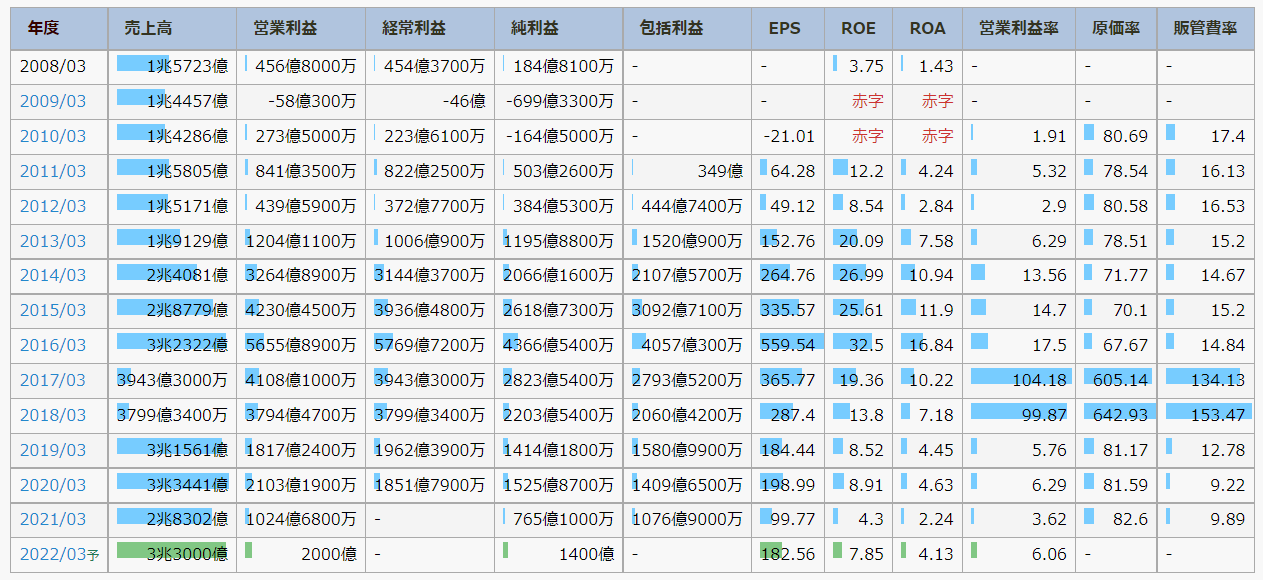
Task: Select 2009/03 ROE 赤字 cell
Action: [868, 101]
